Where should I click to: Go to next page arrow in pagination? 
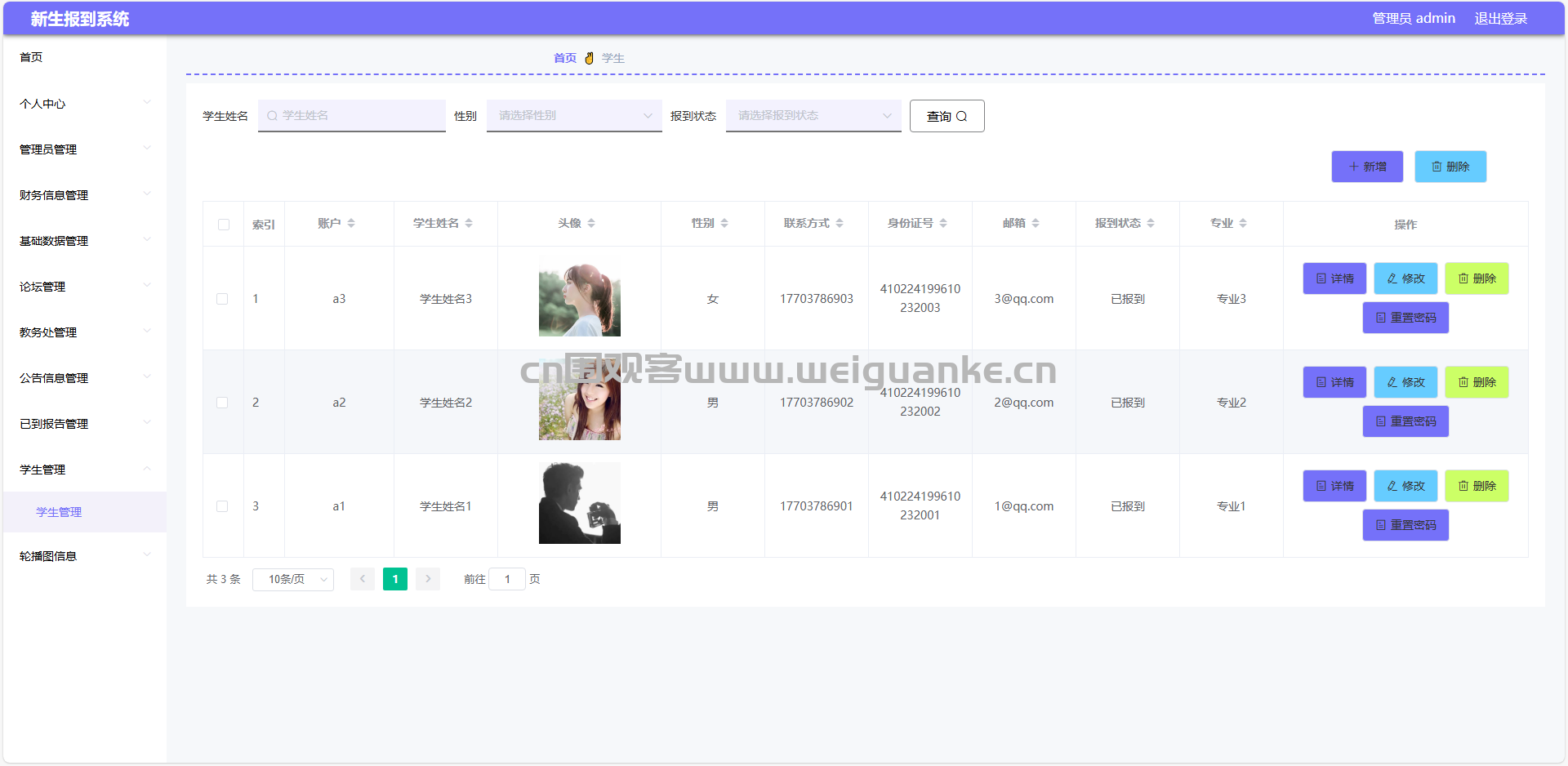[428, 579]
